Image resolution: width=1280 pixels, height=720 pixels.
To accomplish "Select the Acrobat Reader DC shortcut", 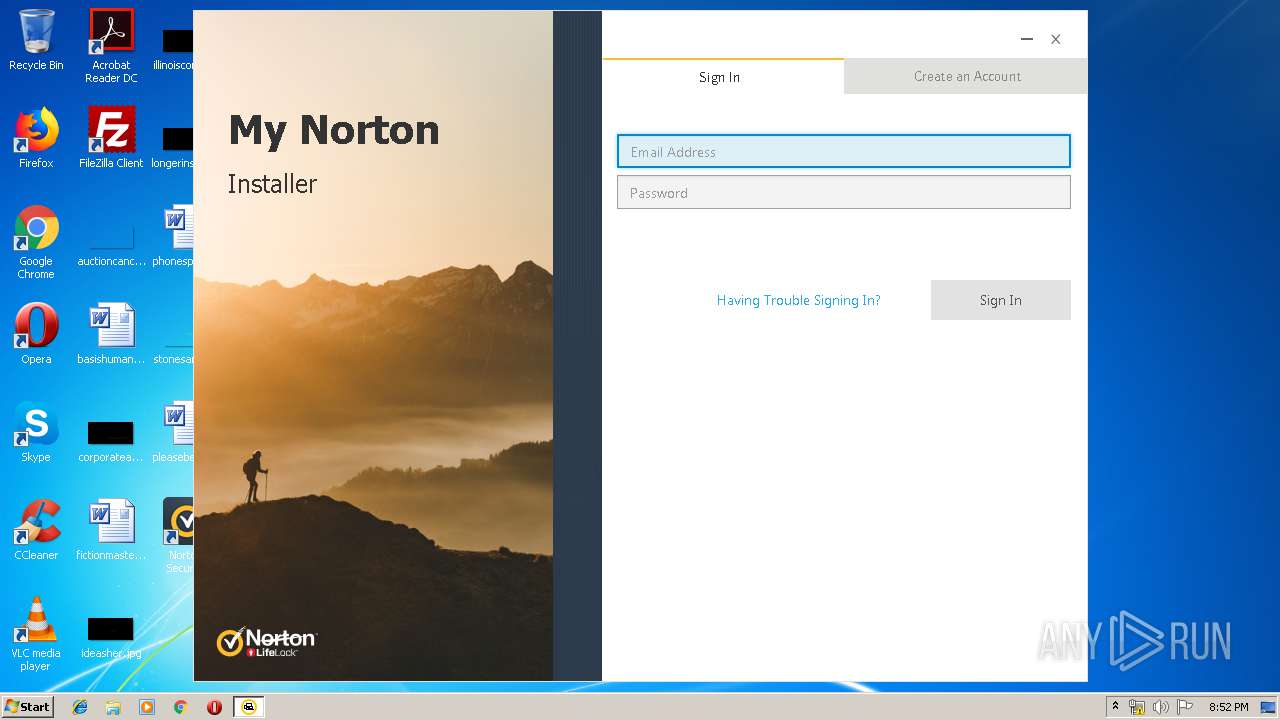I will pos(111,45).
